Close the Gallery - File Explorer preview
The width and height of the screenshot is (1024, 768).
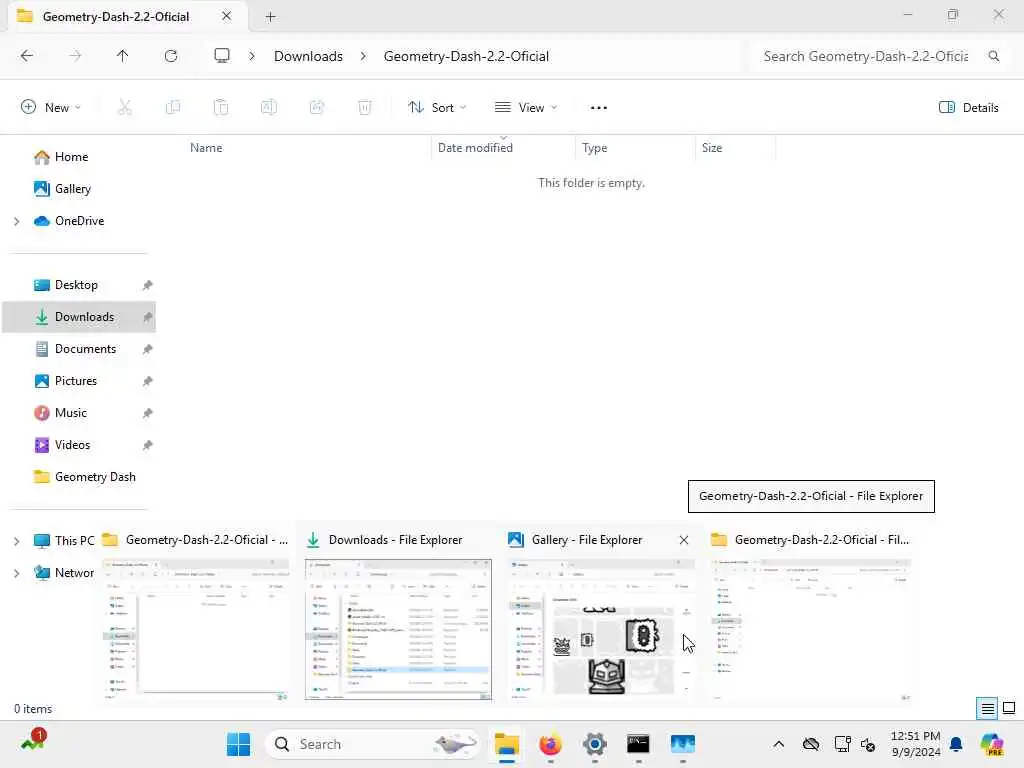[x=684, y=540]
